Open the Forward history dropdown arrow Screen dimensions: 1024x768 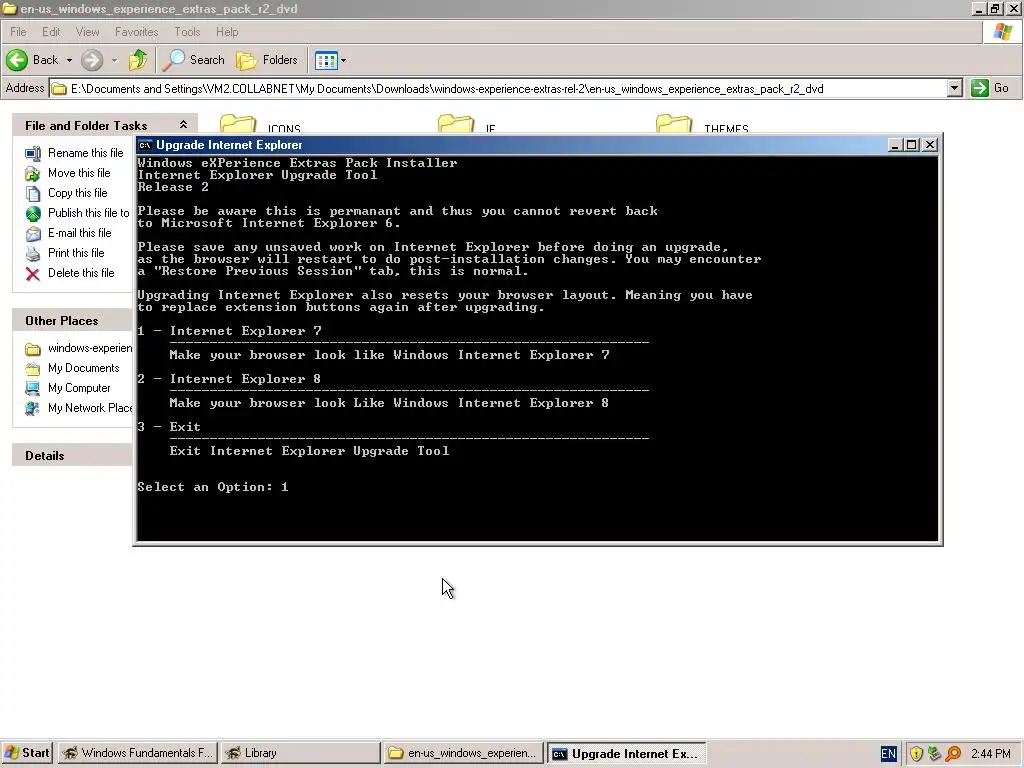(114, 60)
